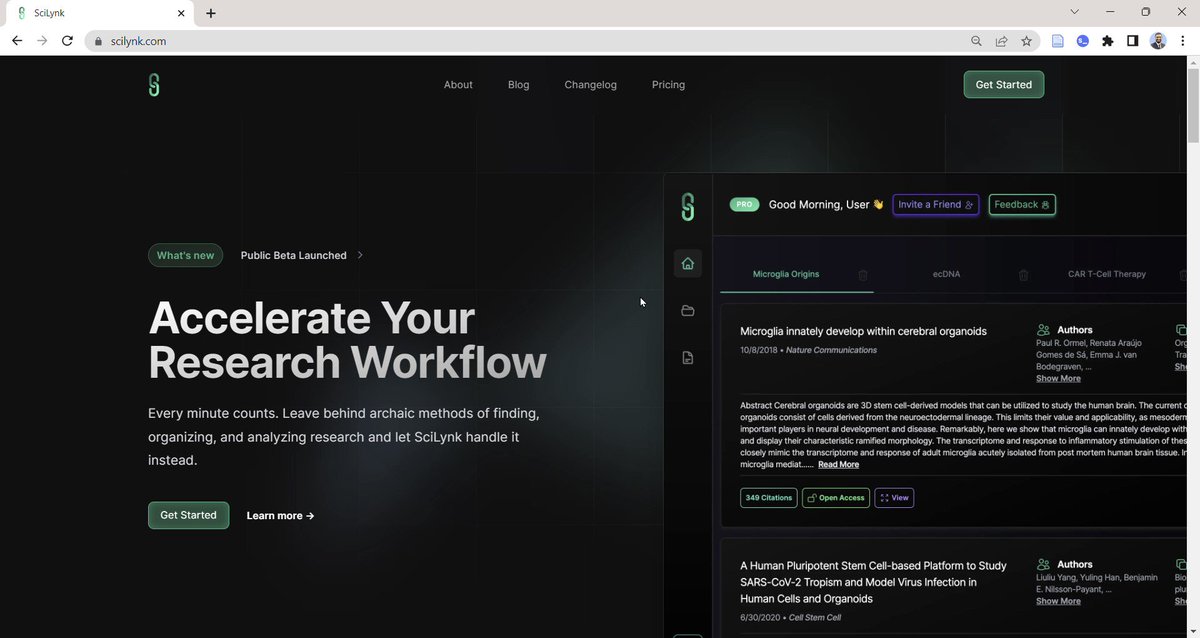Viewport: 1200px width, 638px height.
Task: Open paper Microglia innately develop within cerebral organoids
Action: (863, 331)
